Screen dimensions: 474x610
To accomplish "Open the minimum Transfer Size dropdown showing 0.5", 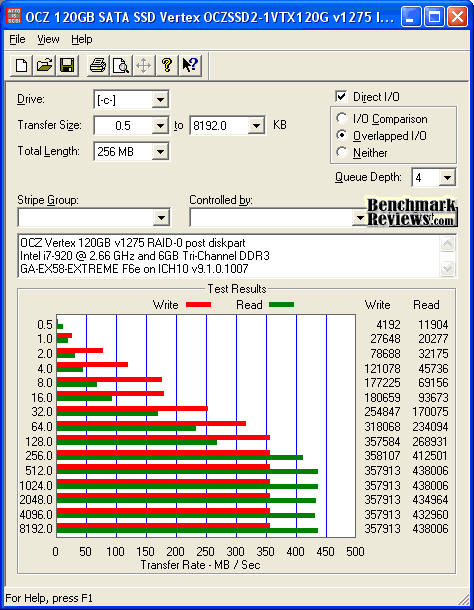I will click(160, 126).
